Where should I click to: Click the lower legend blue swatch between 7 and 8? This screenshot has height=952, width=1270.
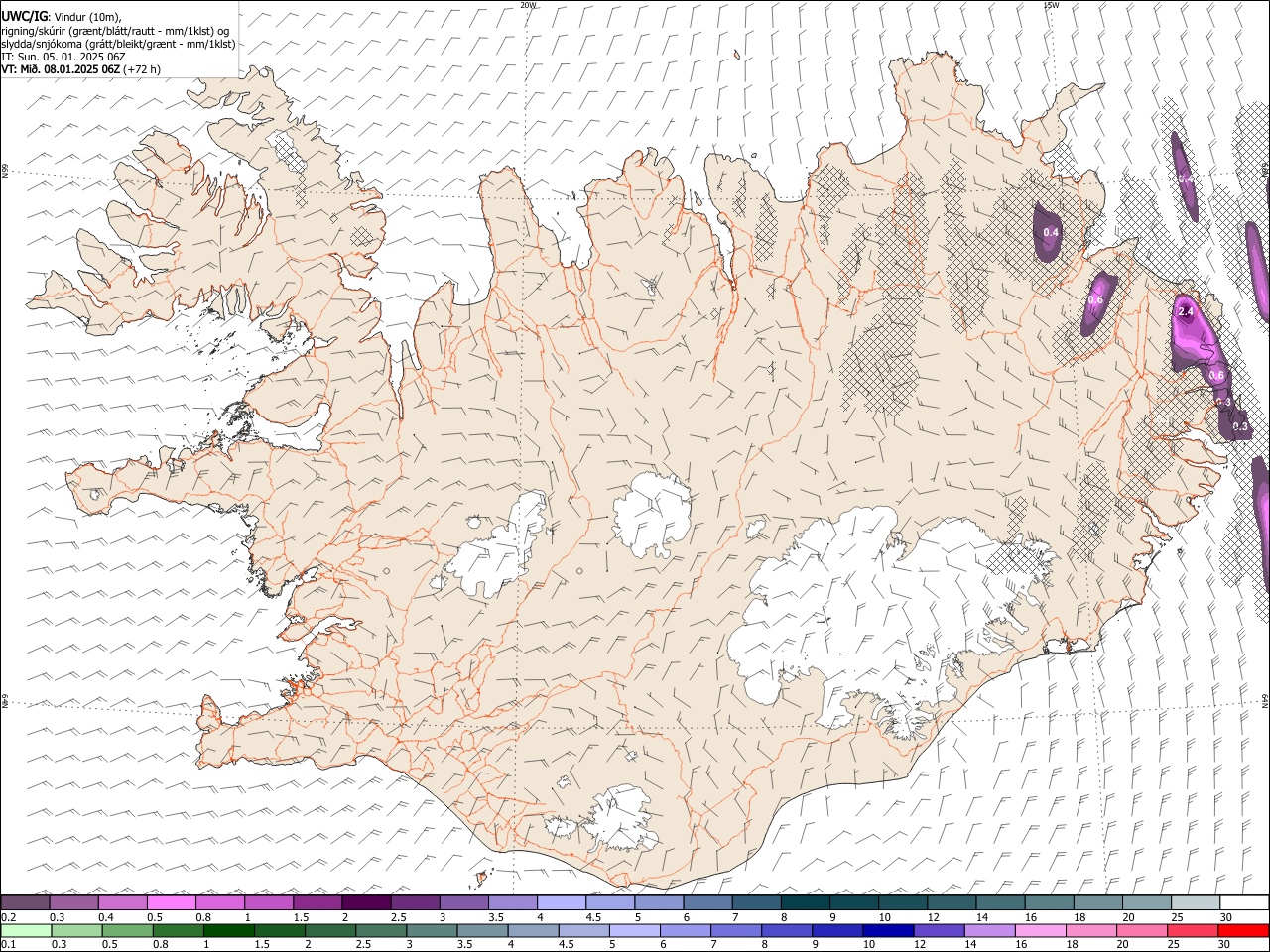point(735,930)
